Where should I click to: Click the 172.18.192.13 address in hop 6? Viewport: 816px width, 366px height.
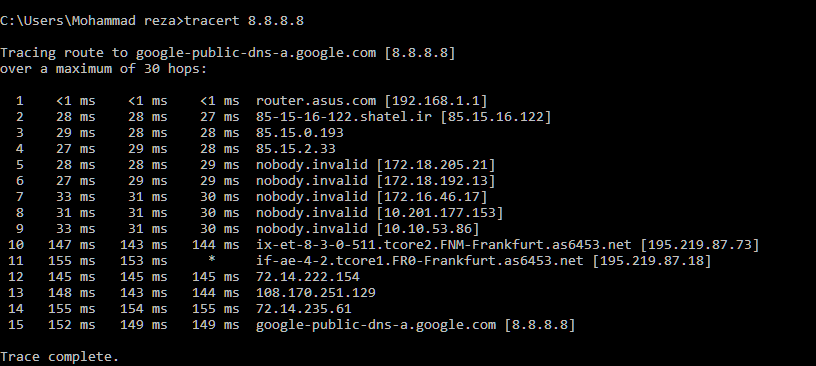click(436, 181)
